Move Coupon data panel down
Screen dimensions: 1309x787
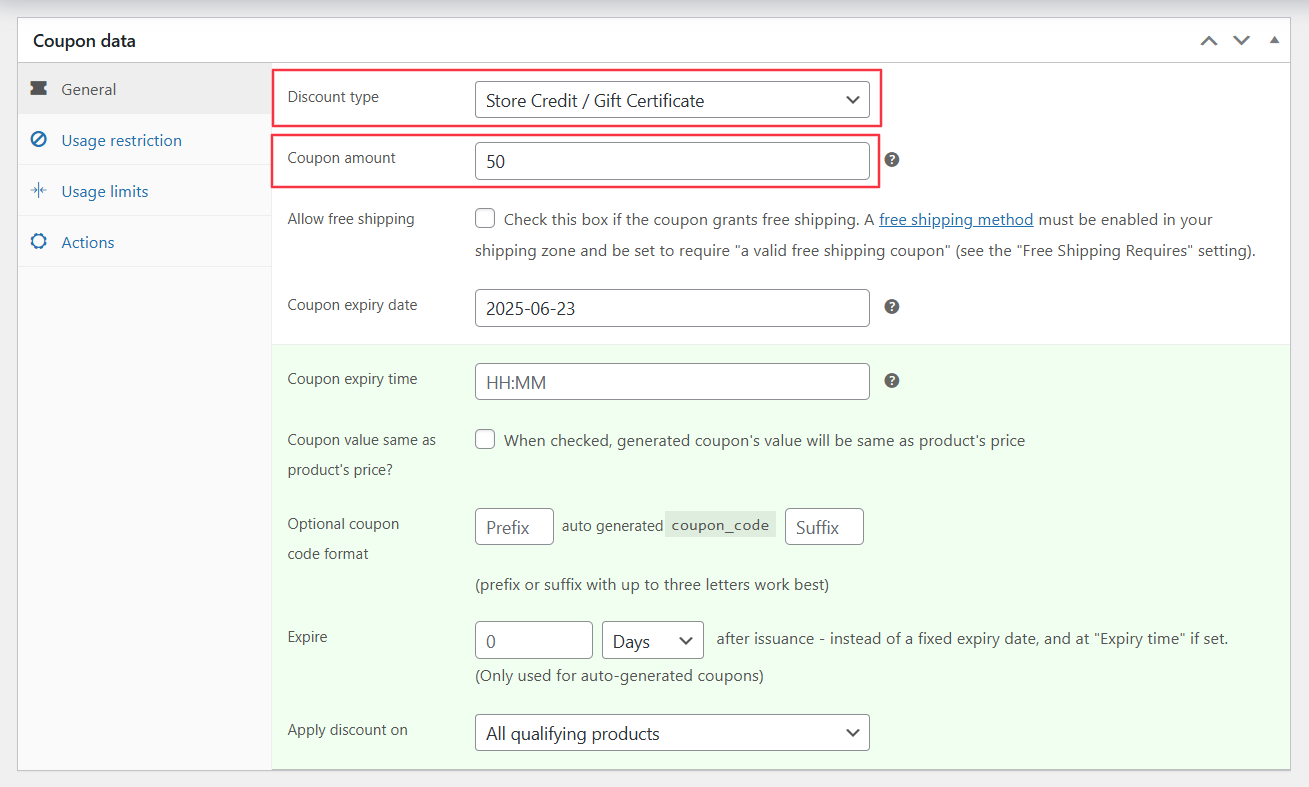[x=1241, y=41]
